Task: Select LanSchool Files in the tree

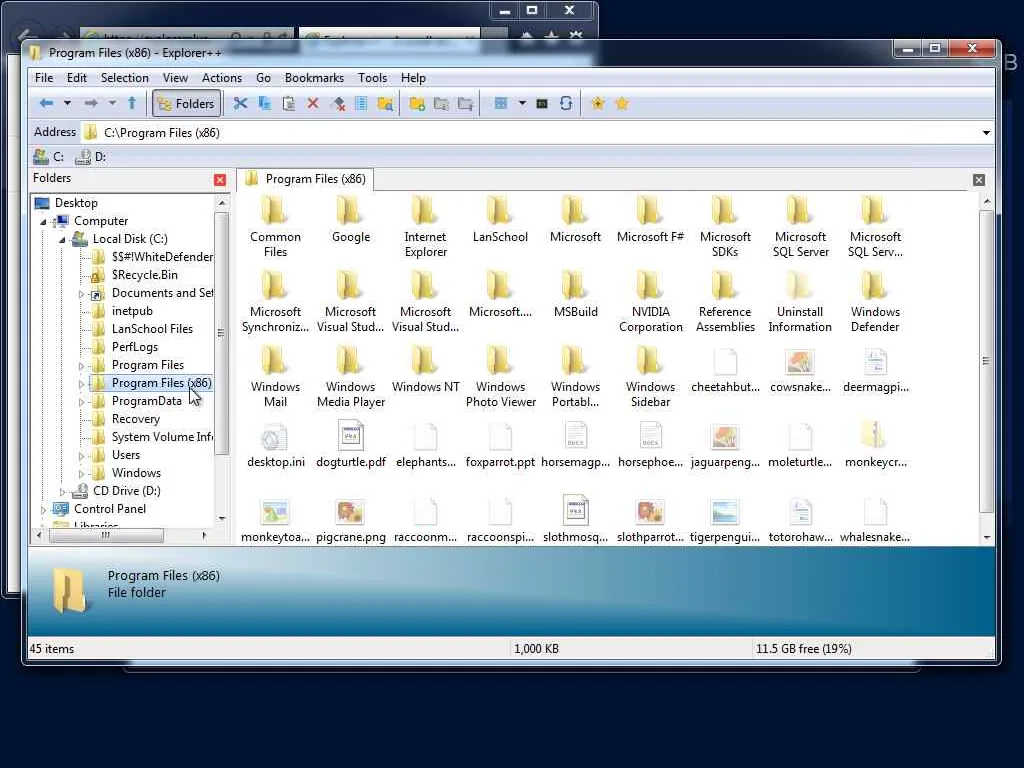Action: pos(152,329)
